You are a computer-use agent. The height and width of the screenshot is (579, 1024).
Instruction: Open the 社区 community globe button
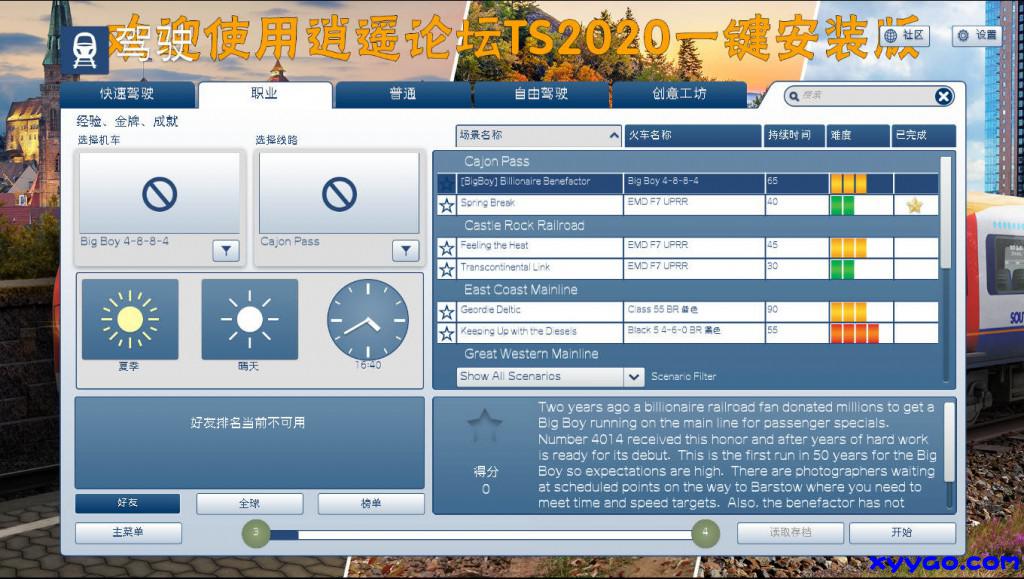(903, 35)
